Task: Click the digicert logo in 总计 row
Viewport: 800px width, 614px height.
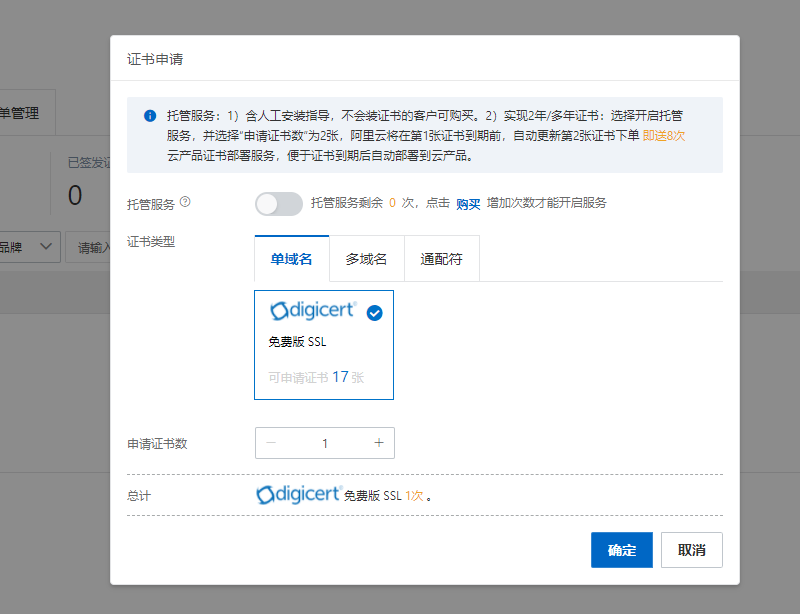Action: (299, 495)
